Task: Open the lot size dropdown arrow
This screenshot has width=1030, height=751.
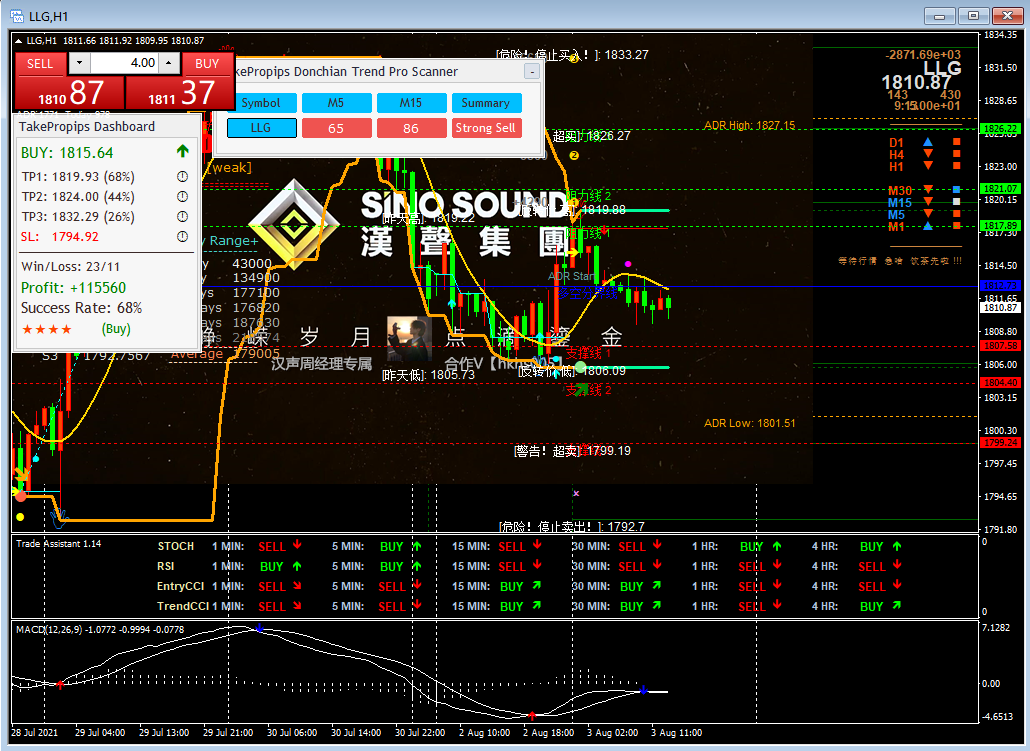Action: point(79,63)
